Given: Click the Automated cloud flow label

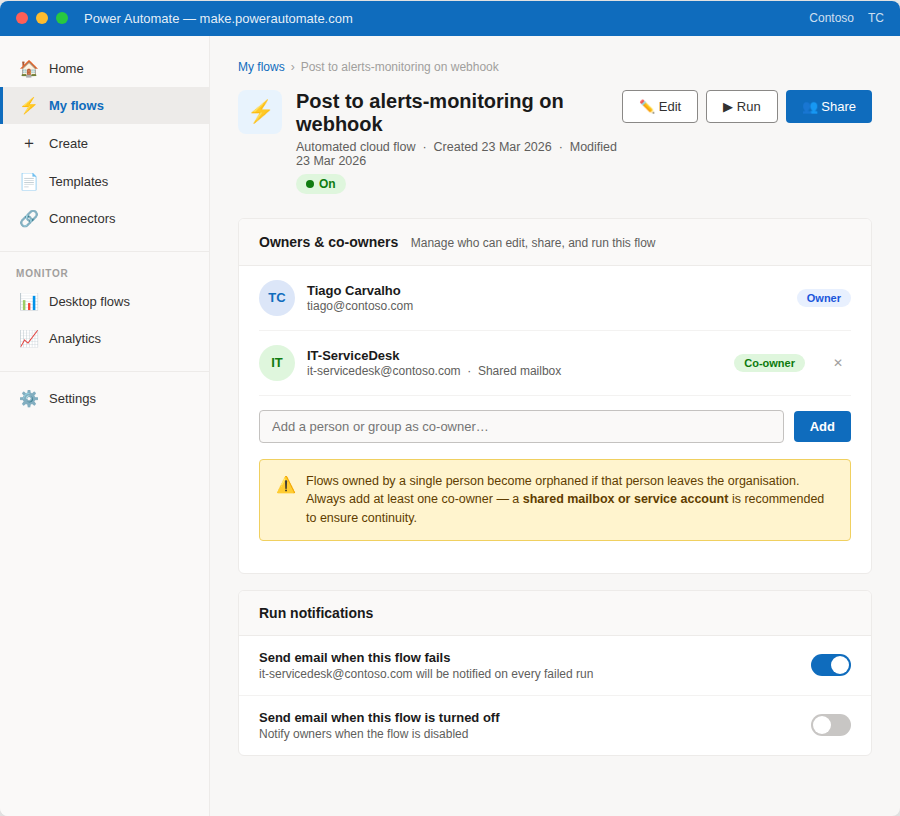Looking at the screenshot, I should tap(355, 147).
